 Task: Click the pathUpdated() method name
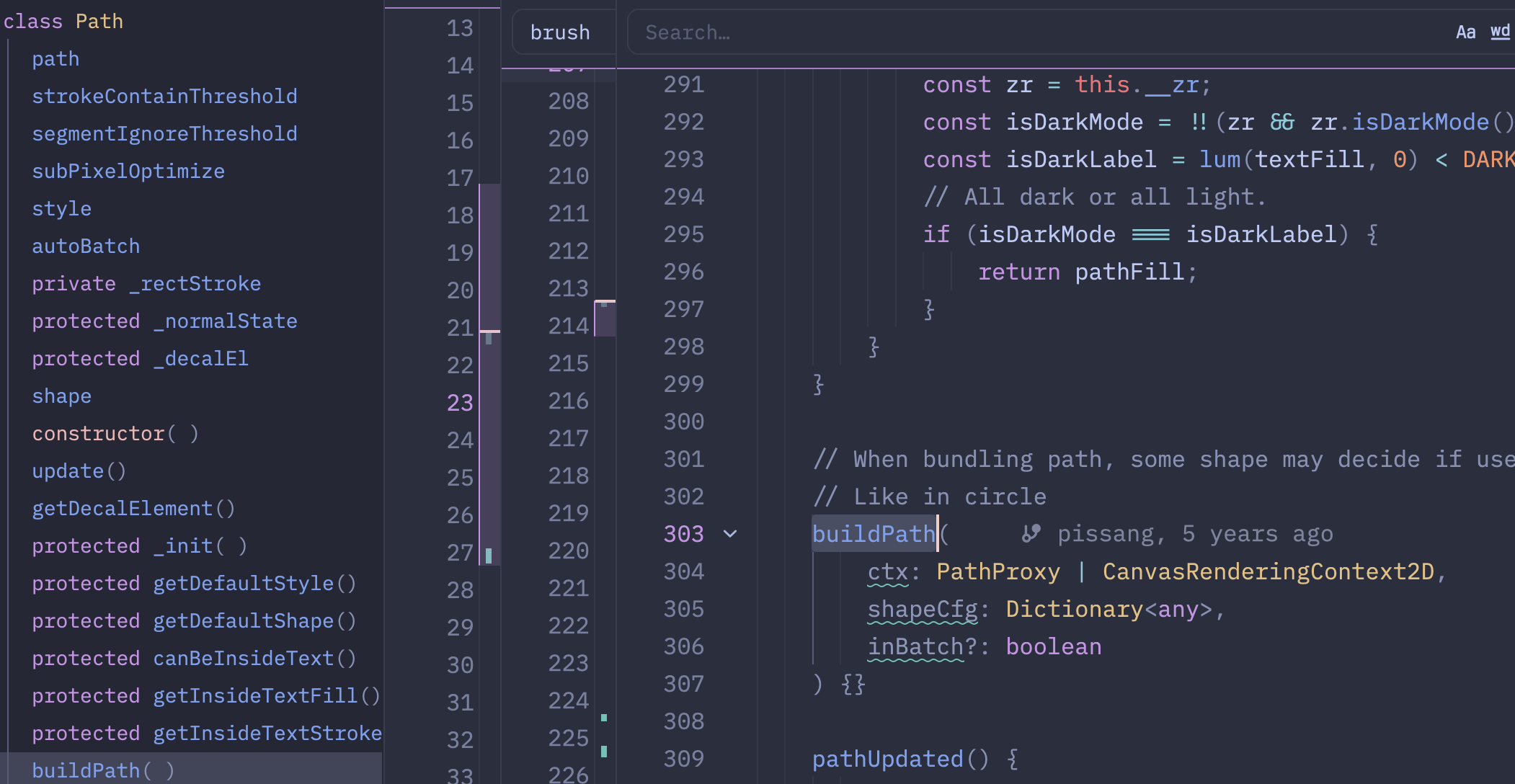[887, 759]
